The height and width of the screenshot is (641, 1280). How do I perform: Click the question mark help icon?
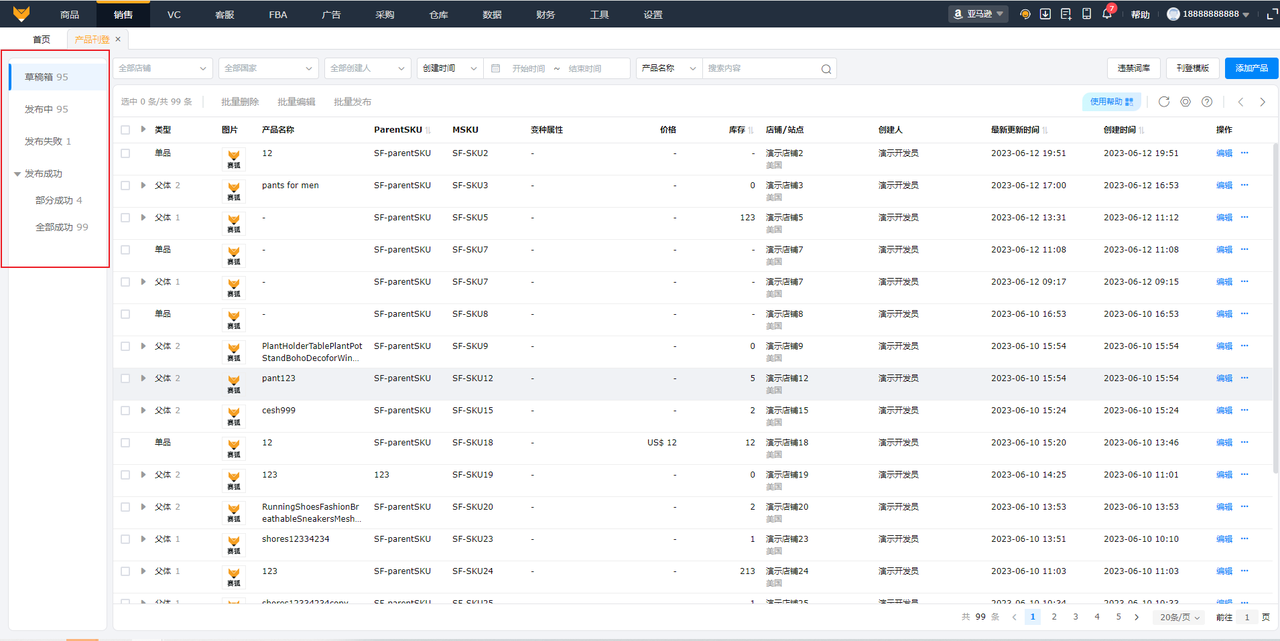click(x=1207, y=102)
